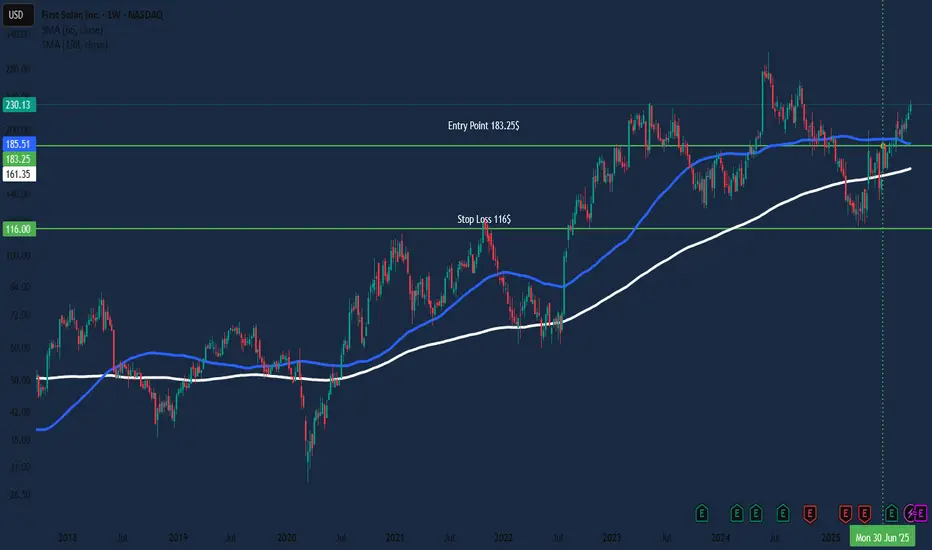Click the blue 185.51 SMA price label
This screenshot has width=932, height=550.
tap(19, 144)
